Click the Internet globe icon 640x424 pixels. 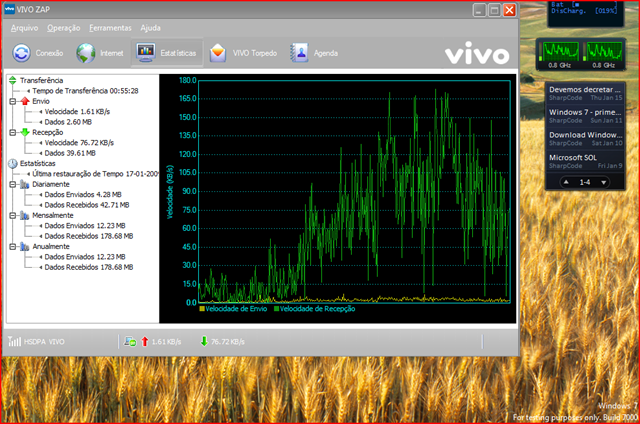click(86, 53)
